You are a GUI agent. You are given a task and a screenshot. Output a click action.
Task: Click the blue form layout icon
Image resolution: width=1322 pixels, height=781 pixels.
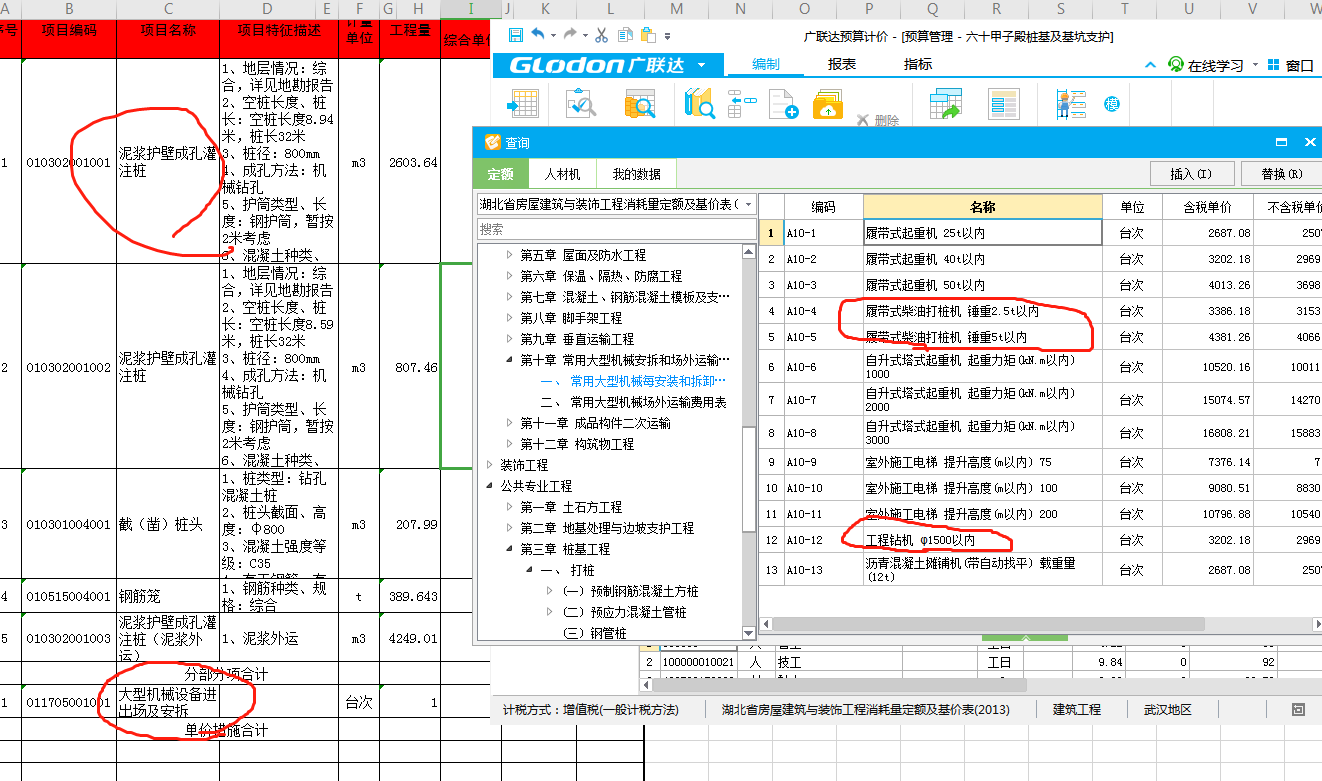1003,103
